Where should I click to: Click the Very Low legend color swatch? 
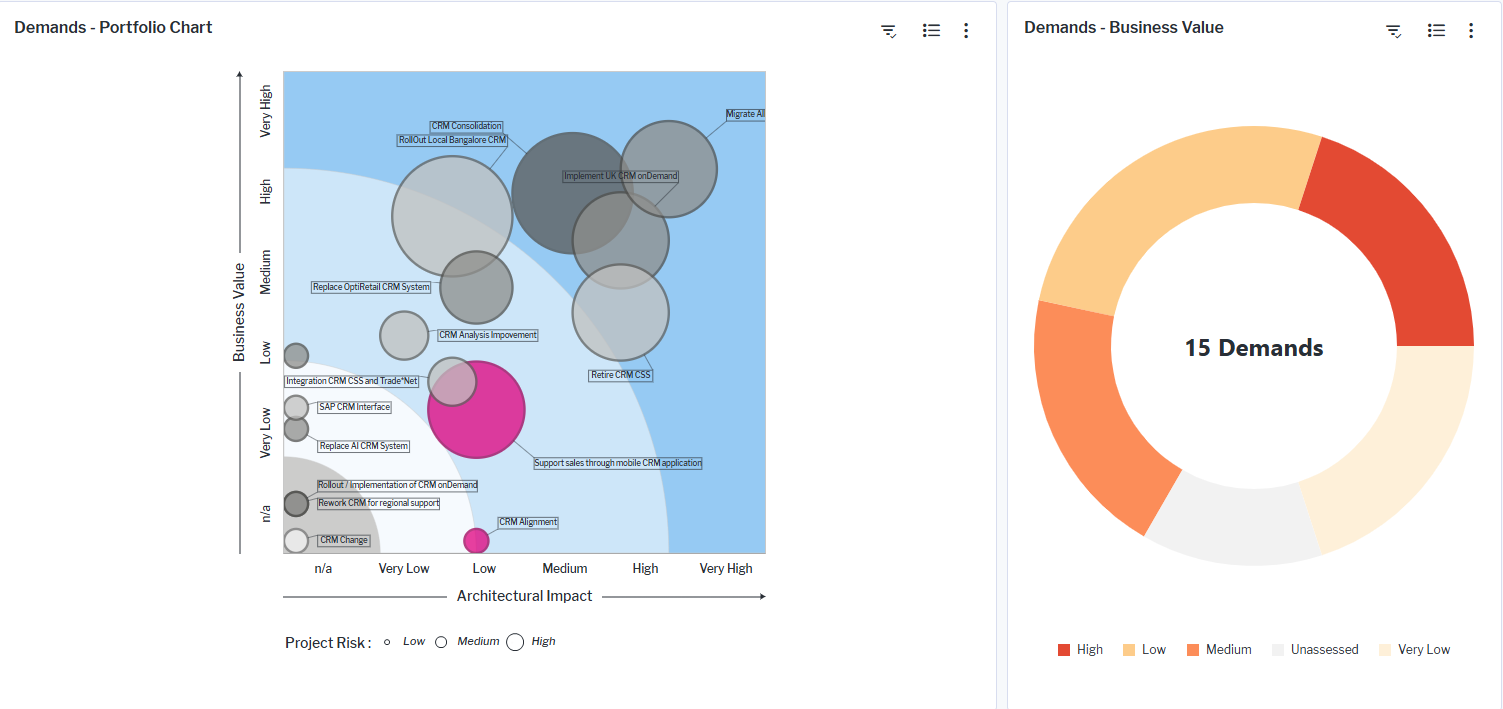[x=1385, y=650]
